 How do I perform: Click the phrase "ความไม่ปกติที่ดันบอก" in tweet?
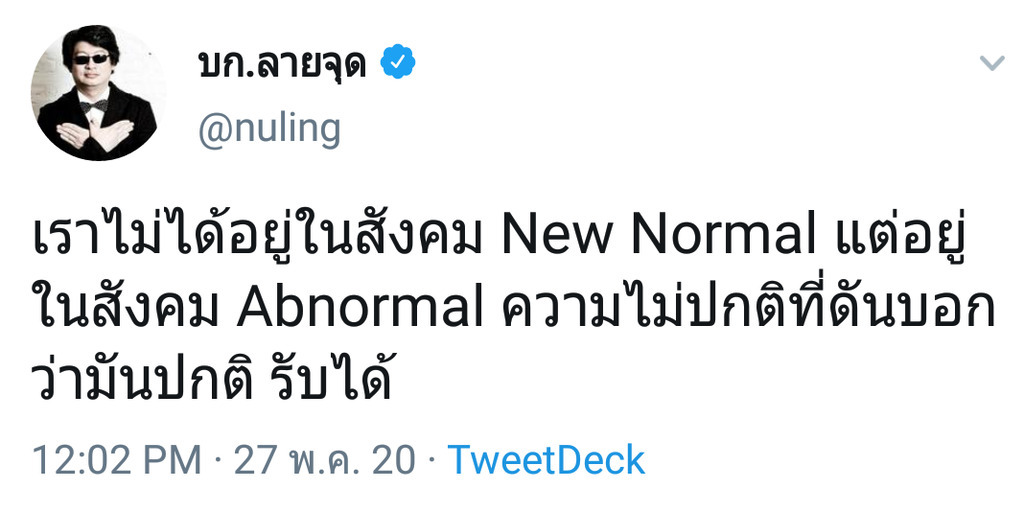747,308
